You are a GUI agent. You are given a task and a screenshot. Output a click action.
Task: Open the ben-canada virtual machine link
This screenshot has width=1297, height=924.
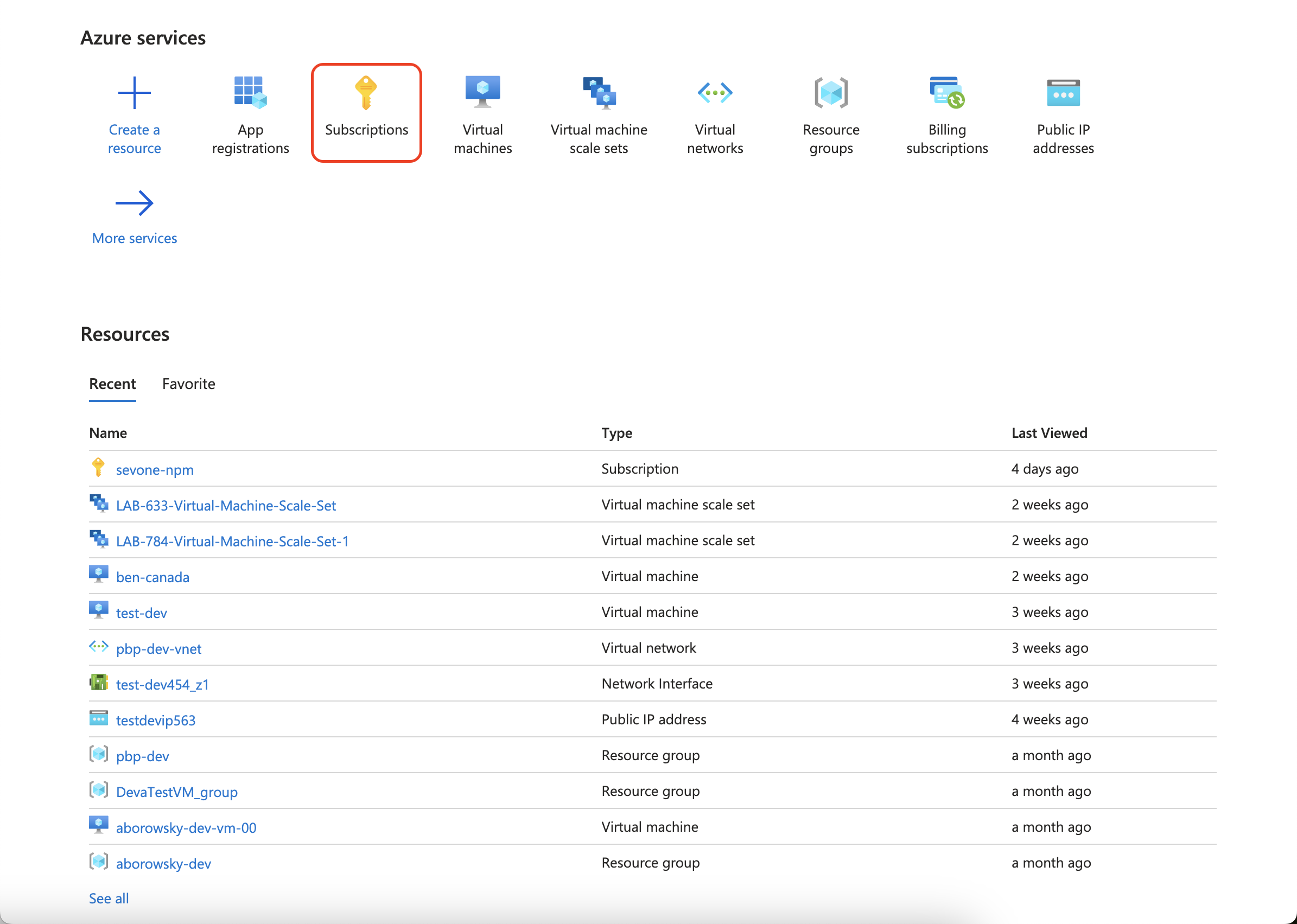[x=152, y=577]
